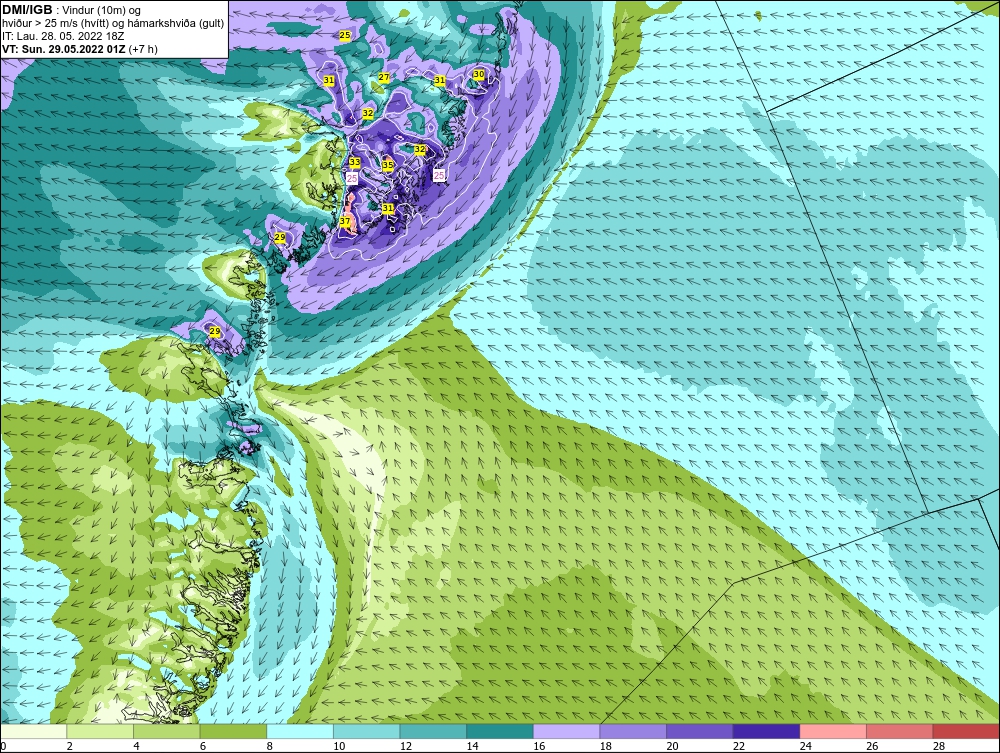Viewport: 1000px width, 753px height.
Task: Select the legend tick label 28
Action: 939,746
